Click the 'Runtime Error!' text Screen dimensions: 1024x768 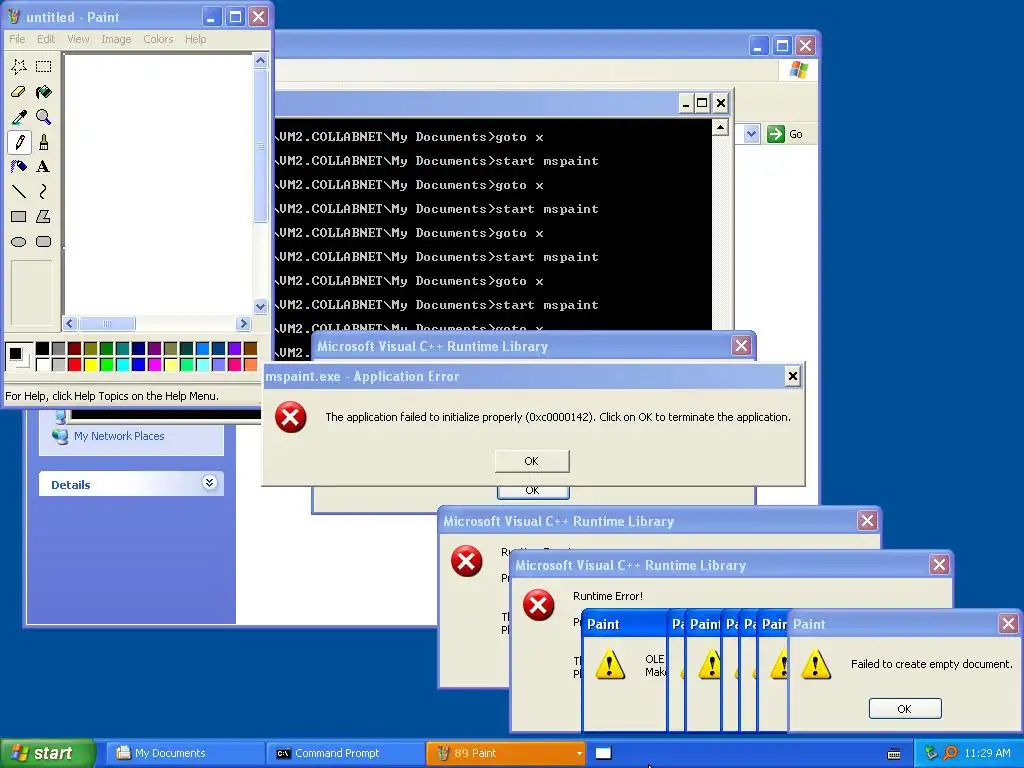[x=607, y=596]
